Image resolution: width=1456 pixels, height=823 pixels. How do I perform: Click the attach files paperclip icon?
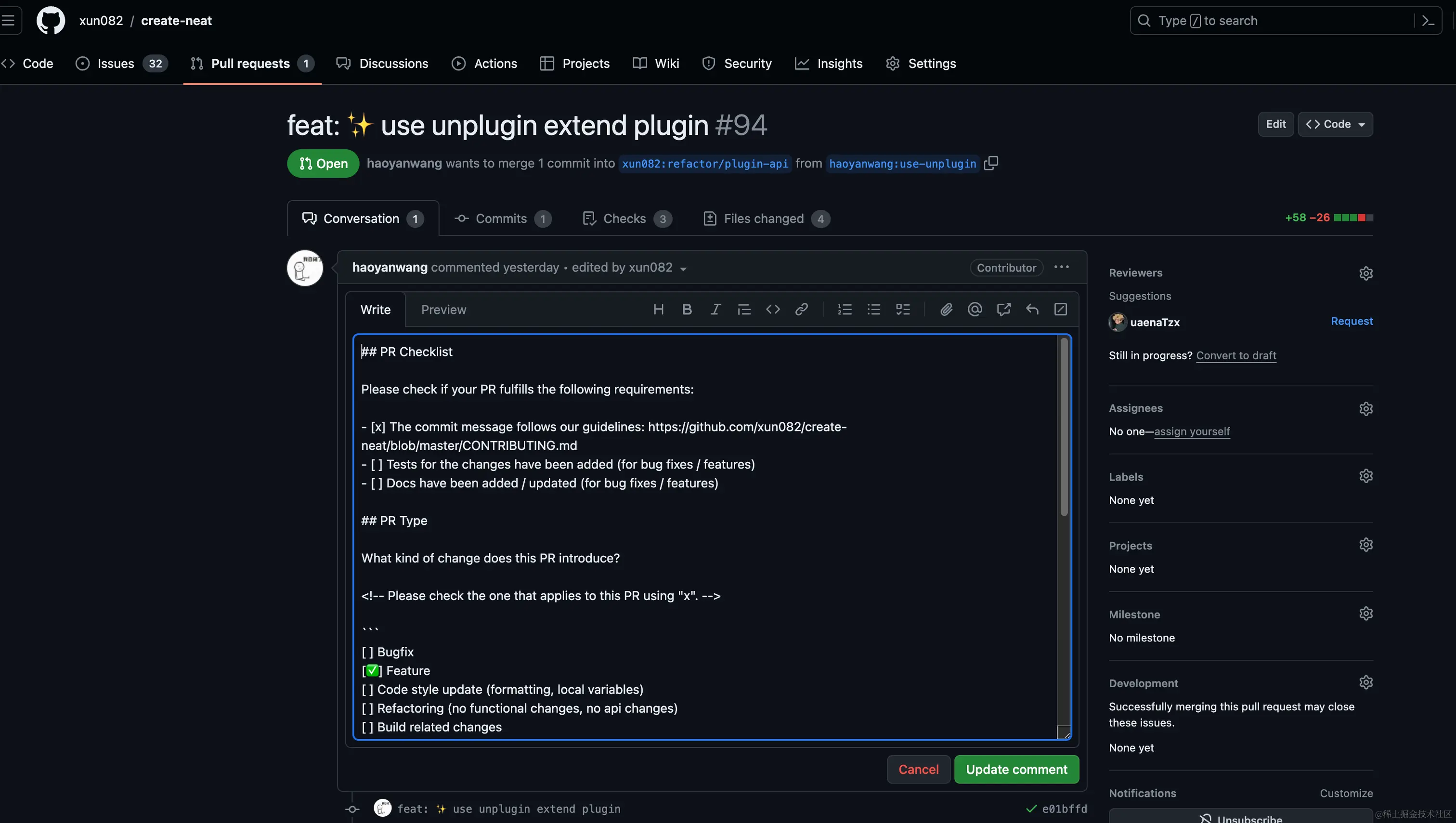(x=946, y=309)
